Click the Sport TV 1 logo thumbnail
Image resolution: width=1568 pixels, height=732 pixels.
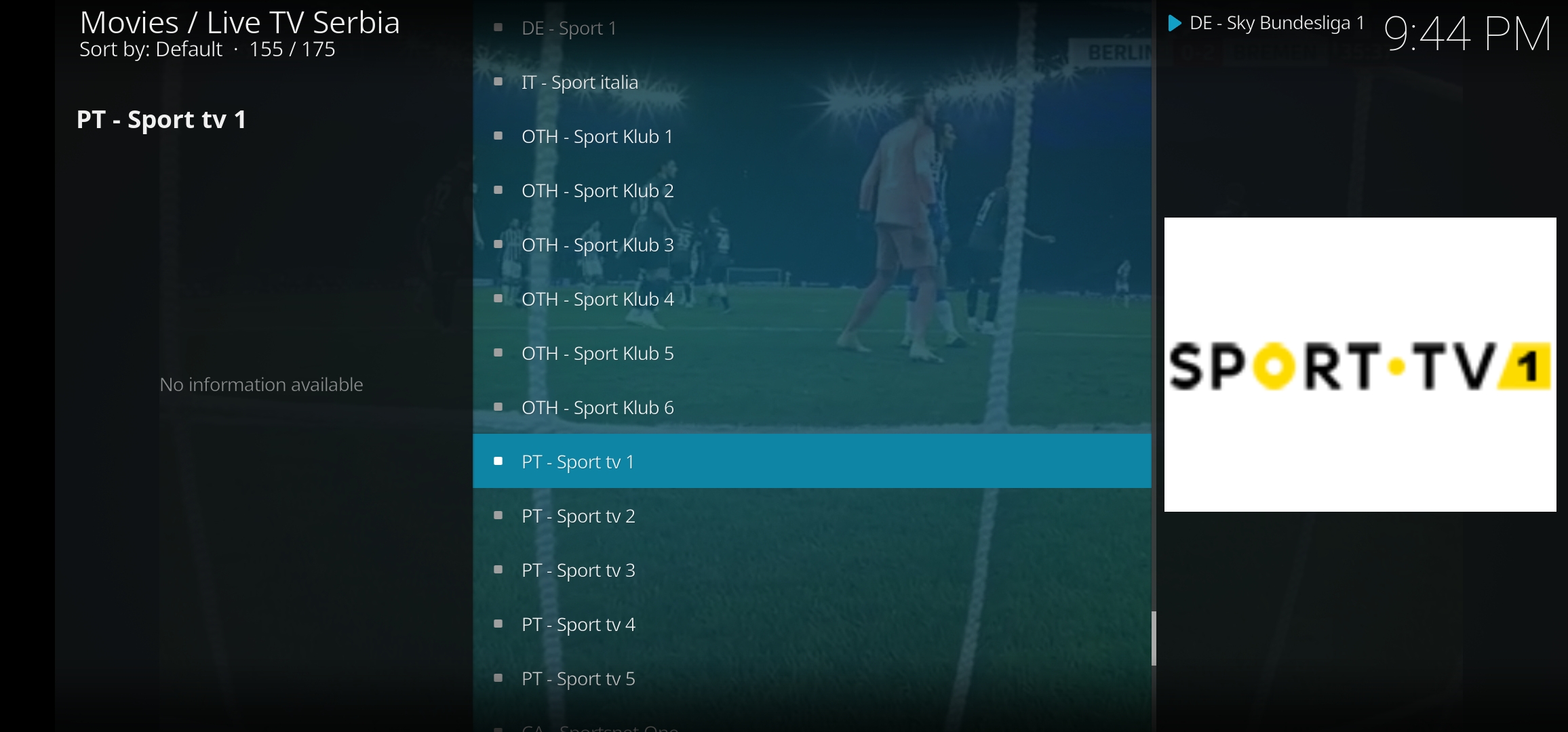click(1360, 365)
